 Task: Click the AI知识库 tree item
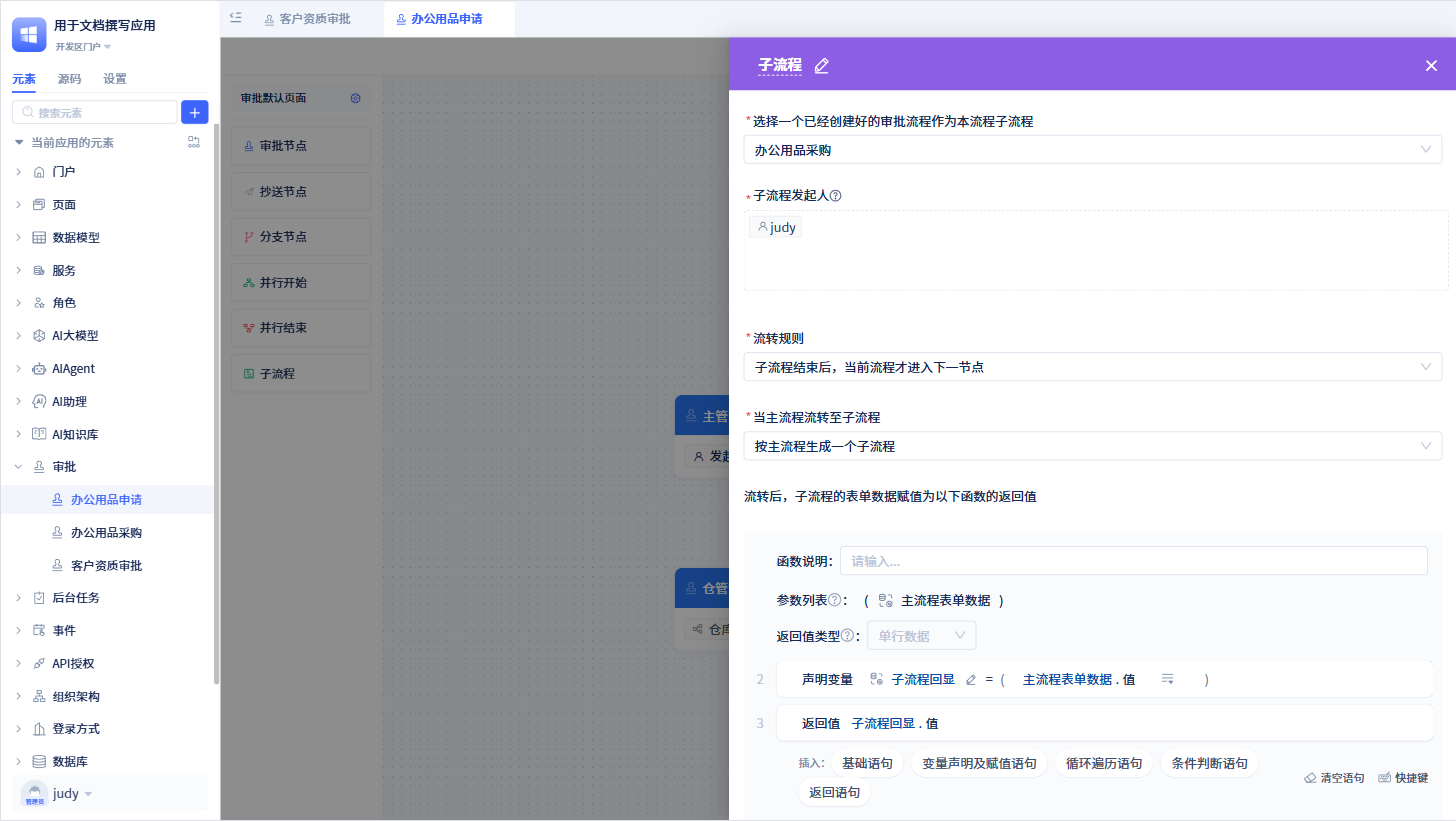pos(75,435)
